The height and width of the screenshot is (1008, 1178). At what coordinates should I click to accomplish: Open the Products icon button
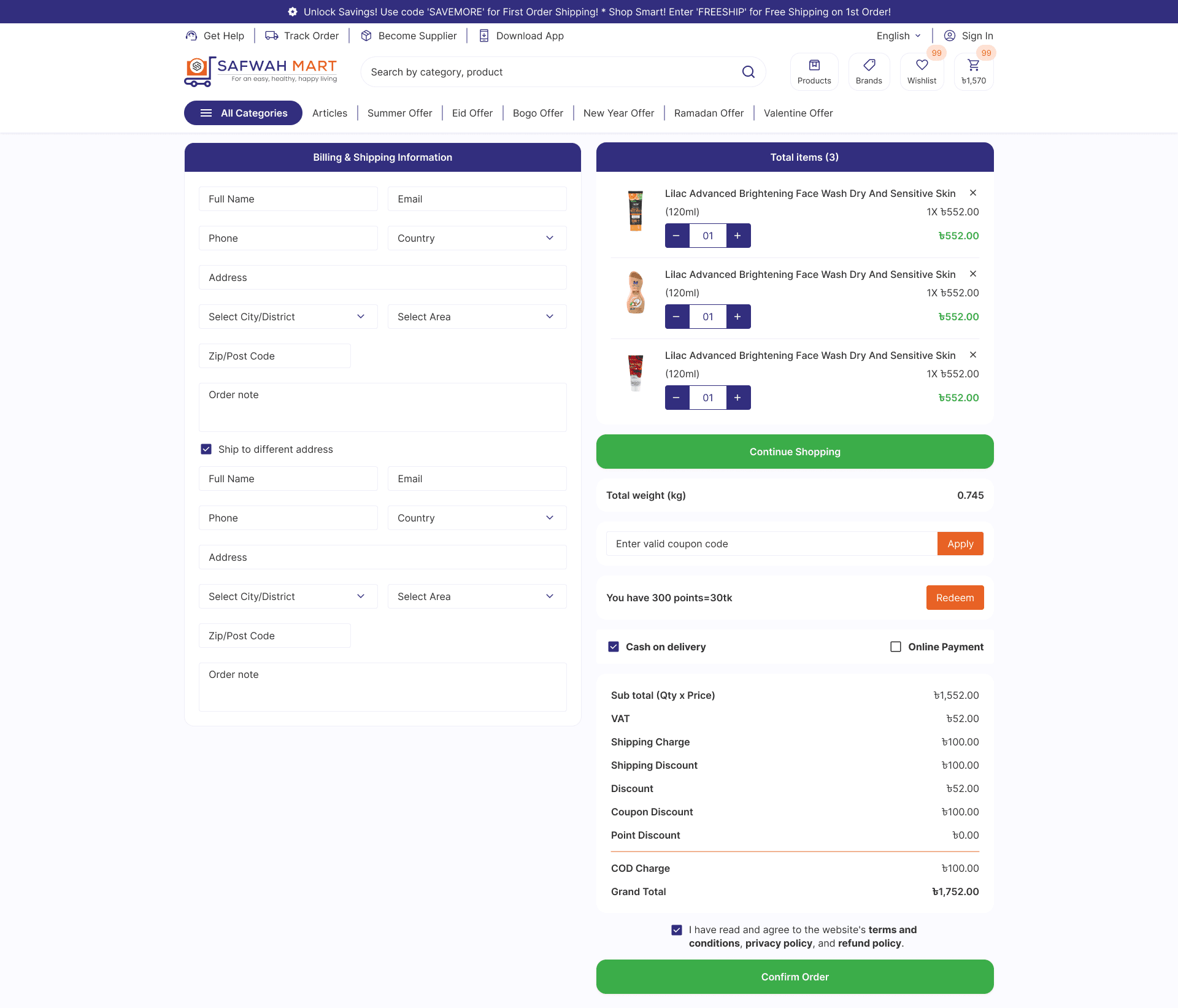(814, 72)
